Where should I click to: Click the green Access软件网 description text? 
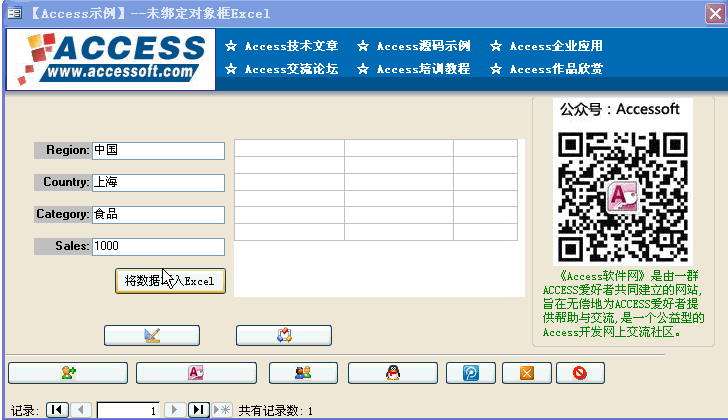click(623, 304)
